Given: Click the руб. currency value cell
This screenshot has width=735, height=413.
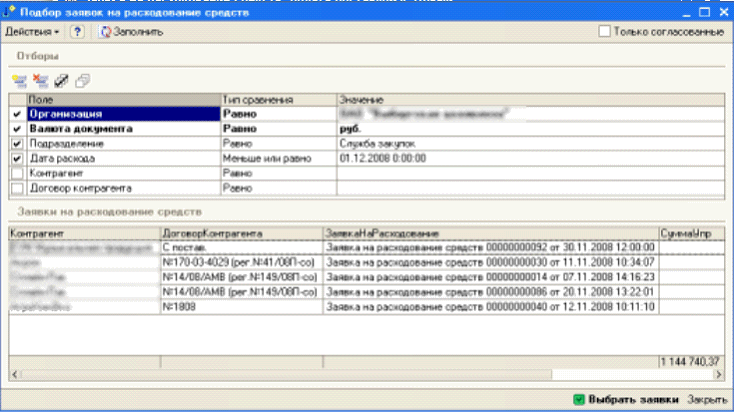Looking at the screenshot, I should (531, 128).
